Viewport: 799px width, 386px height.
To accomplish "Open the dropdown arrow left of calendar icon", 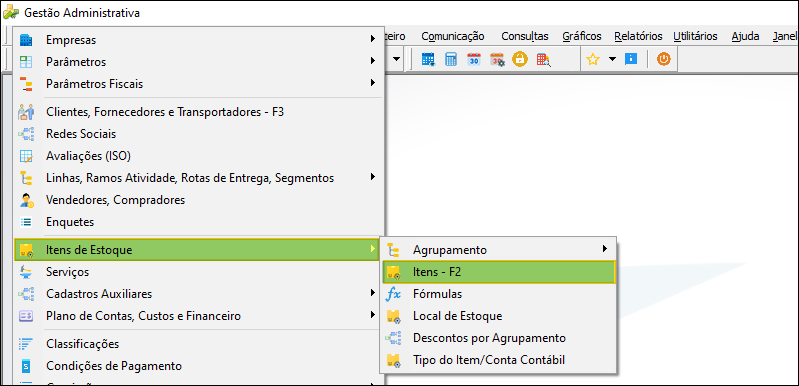I will pos(396,59).
